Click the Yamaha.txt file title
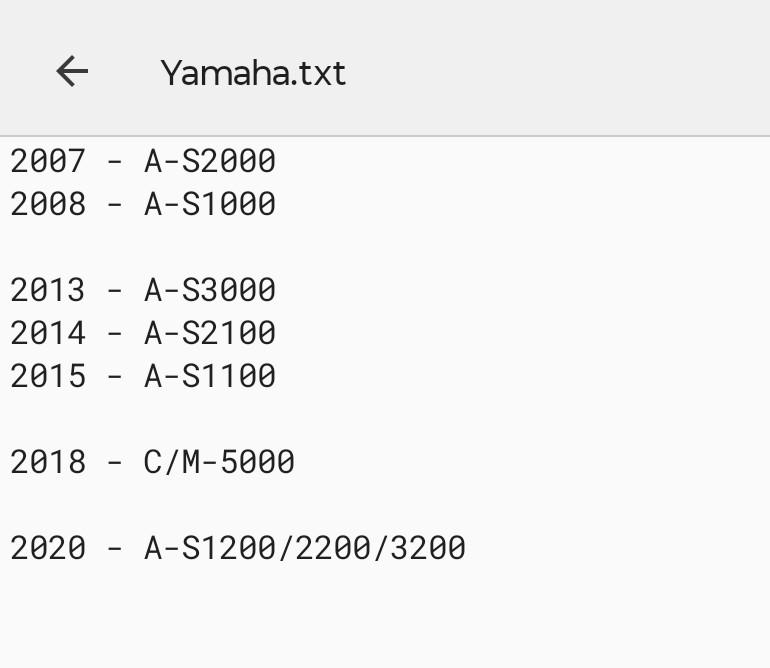 (x=253, y=73)
